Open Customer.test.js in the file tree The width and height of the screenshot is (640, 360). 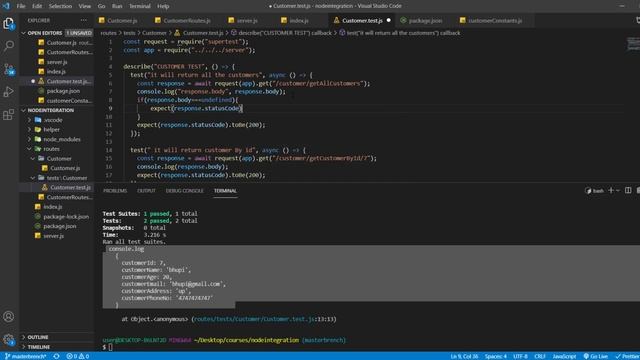tap(56, 187)
